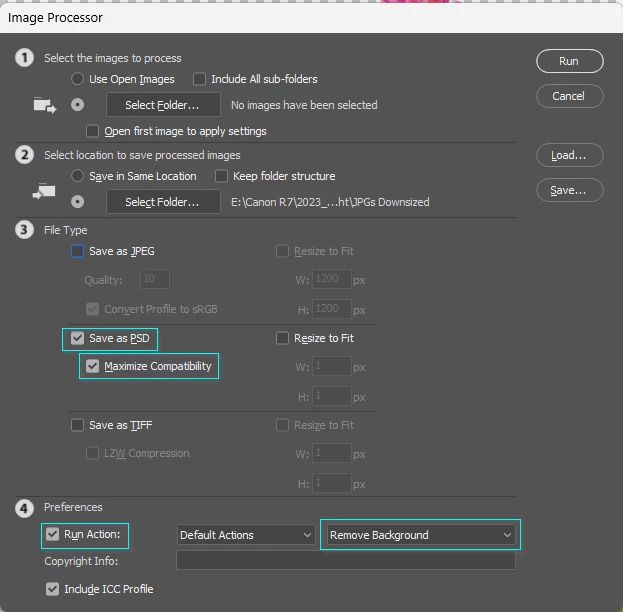Click 'No images have been selected' text

click(x=304, y=105)
